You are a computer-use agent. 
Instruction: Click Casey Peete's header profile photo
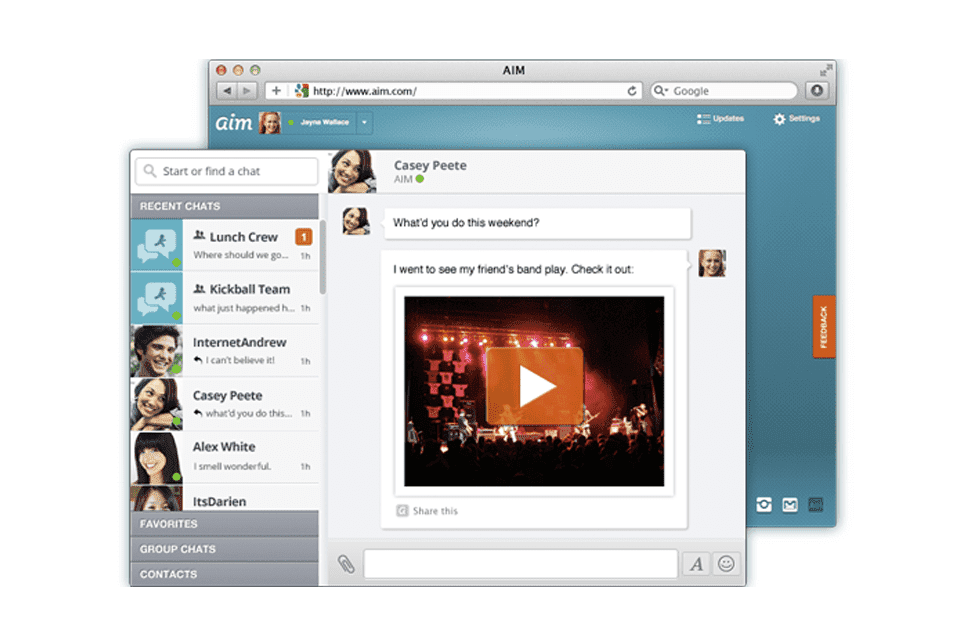tap(352, 171)
